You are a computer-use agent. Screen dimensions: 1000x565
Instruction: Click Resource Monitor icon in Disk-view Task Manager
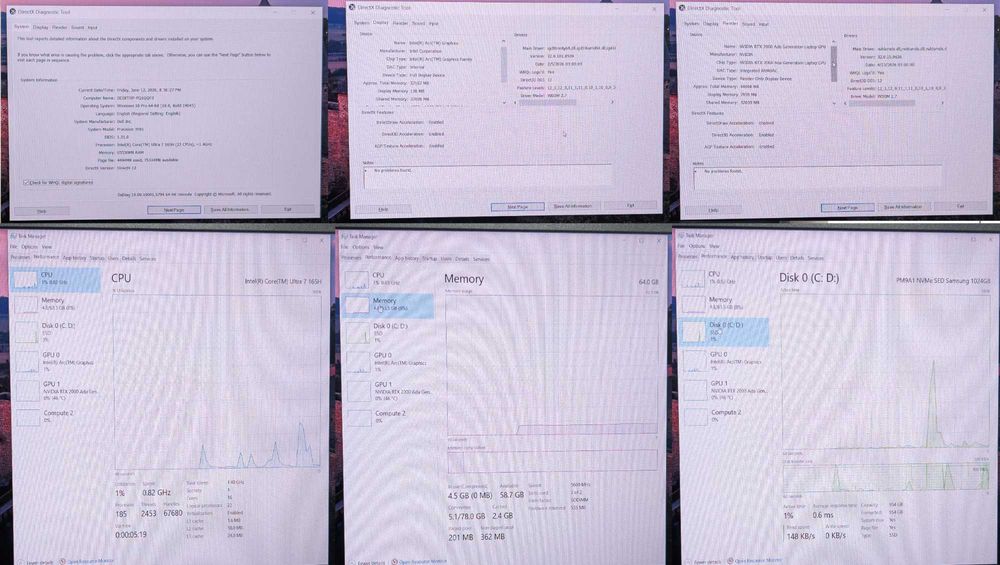(731, 561)
